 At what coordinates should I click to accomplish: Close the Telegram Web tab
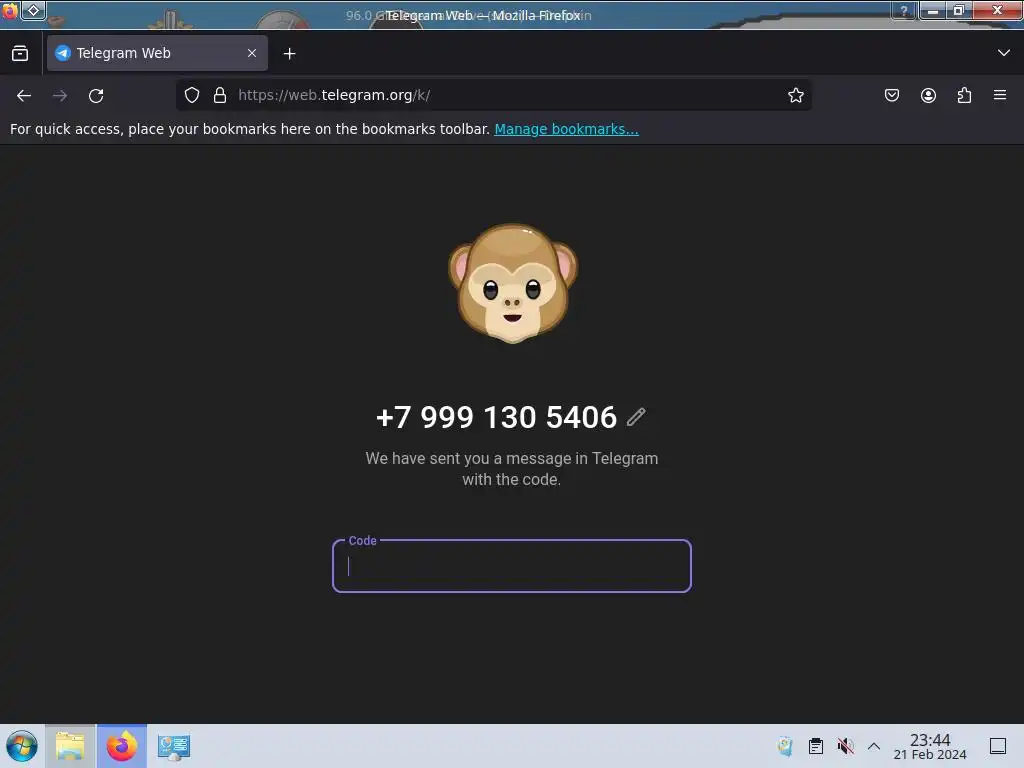[x=252, y=53]
